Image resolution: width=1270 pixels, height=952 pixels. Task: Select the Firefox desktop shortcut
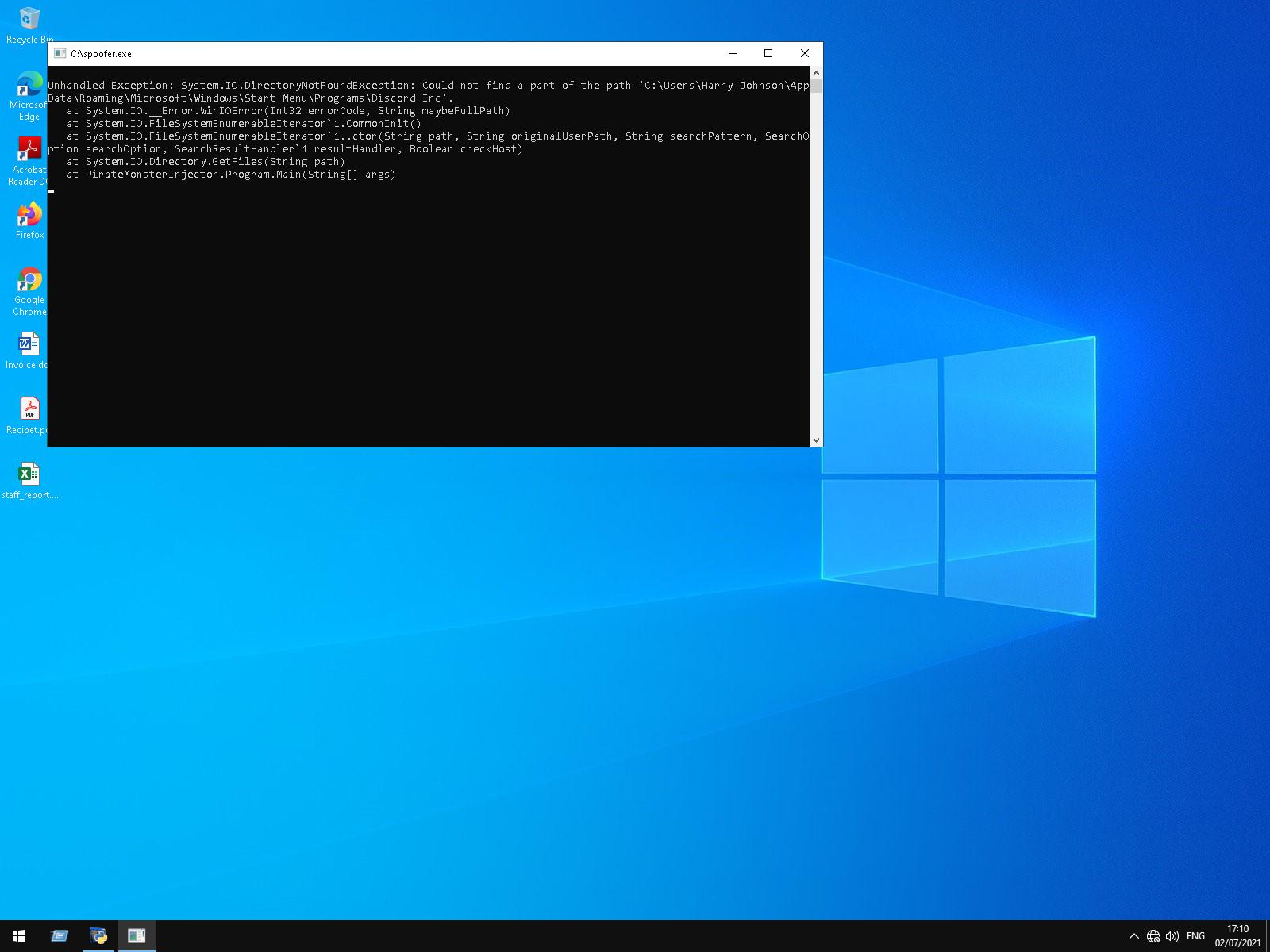click(x=29, y=221)
